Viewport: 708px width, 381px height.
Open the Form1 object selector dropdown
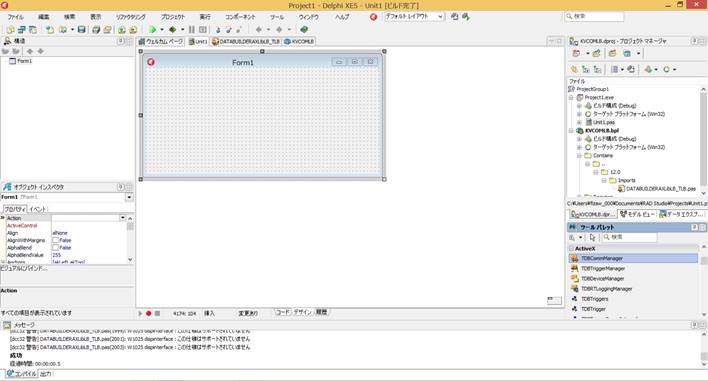(129, 197)
